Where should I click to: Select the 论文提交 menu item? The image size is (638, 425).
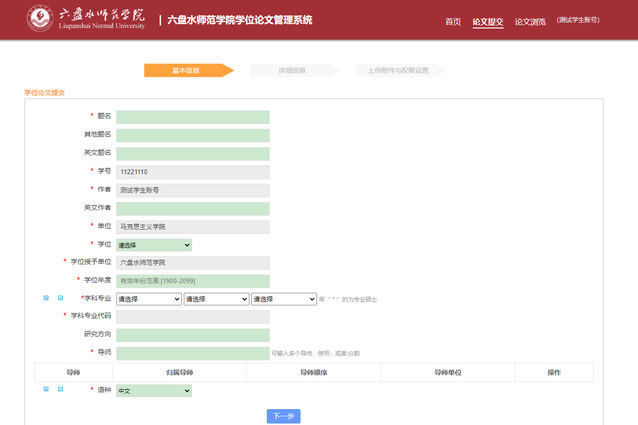point(488,21)
